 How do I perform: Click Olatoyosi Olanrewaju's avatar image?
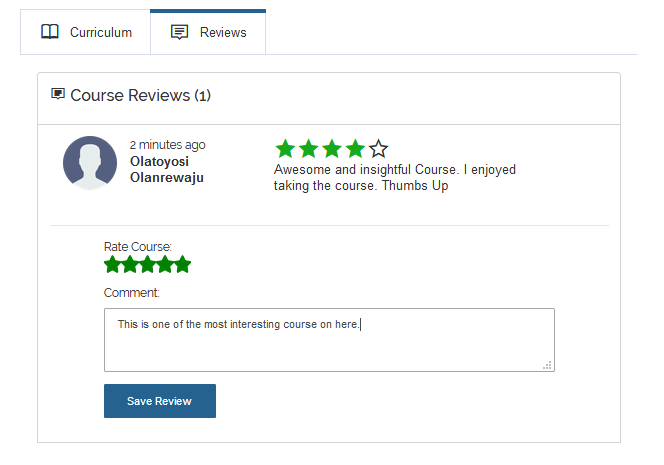tap(90, 163)
